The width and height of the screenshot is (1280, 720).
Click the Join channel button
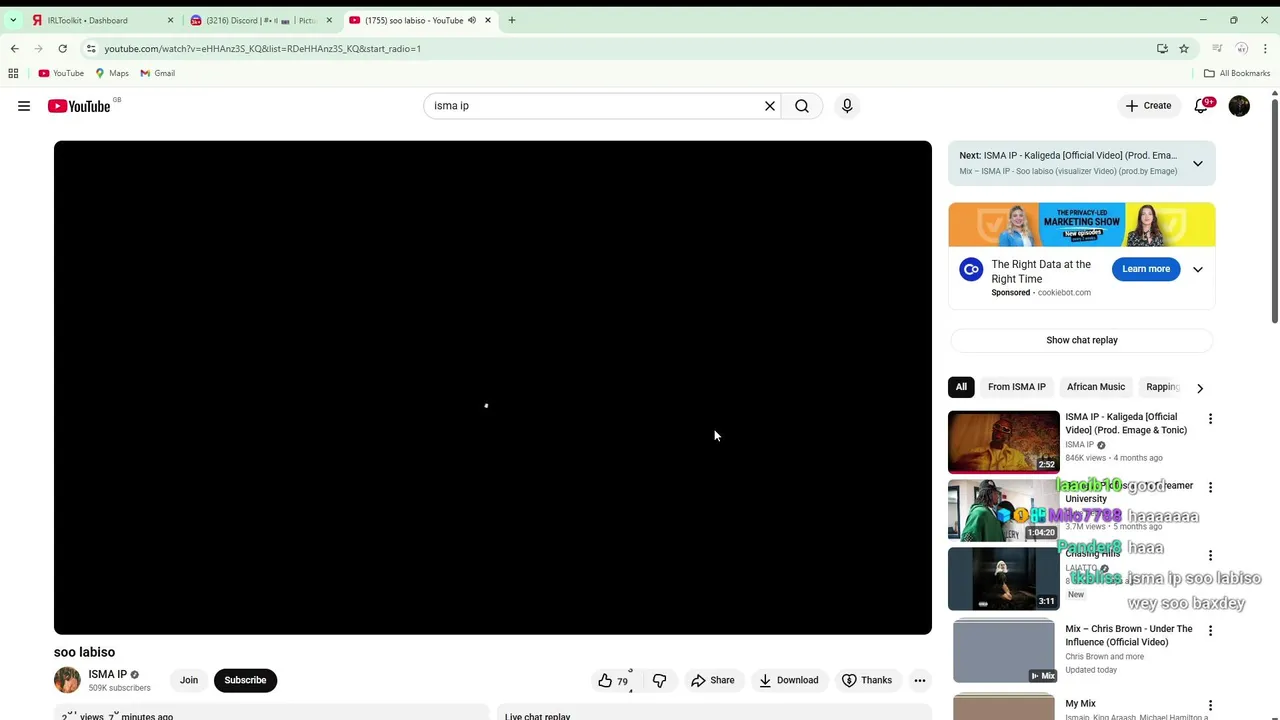[x=189, y=680]
